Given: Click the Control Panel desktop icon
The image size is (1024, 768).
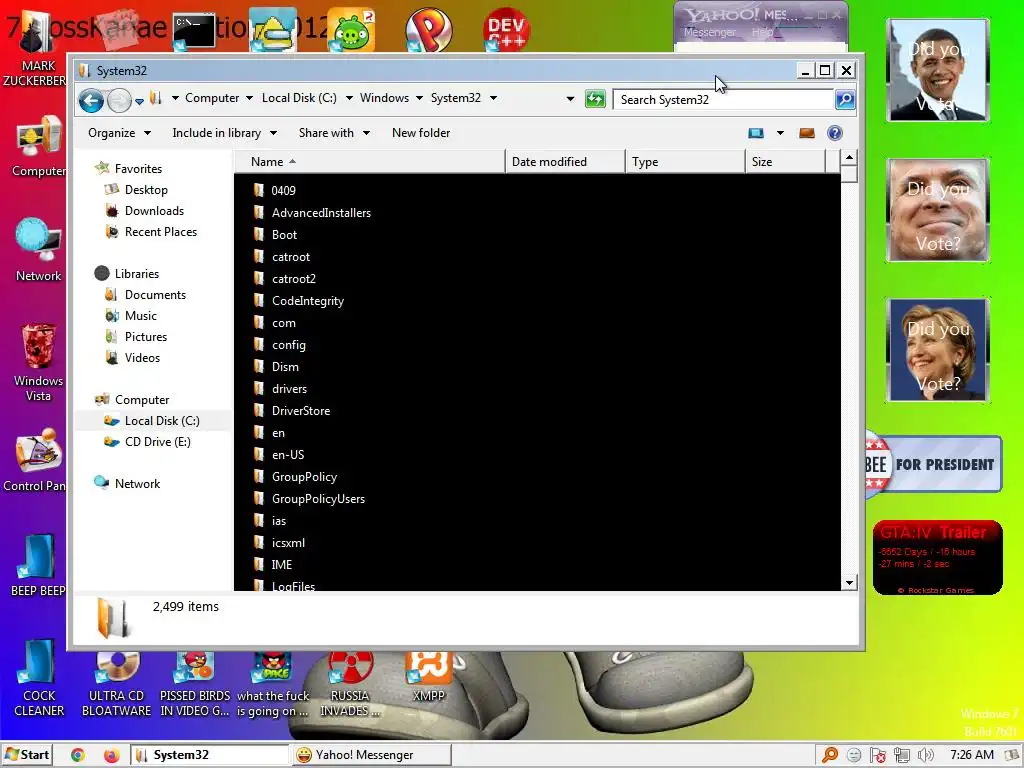Looking at the screenshot, I should point(36,460).
